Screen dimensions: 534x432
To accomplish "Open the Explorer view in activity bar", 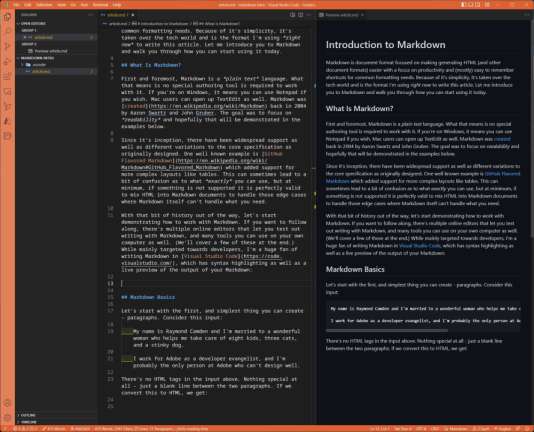I will coord(7,17).
